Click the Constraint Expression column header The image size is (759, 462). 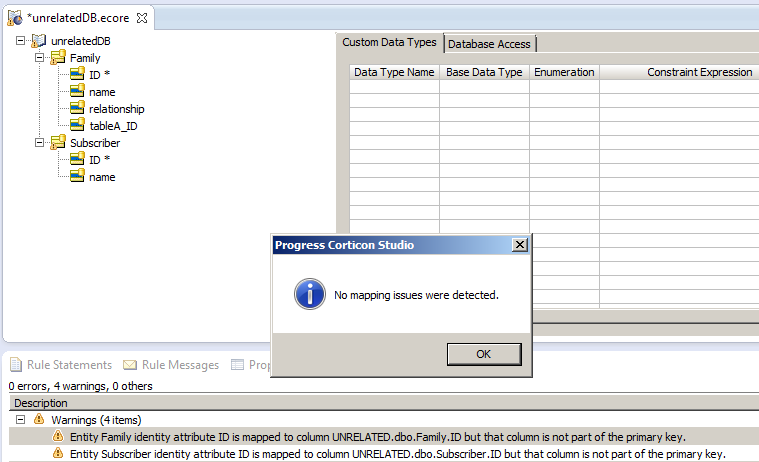[x=679, y=72]
